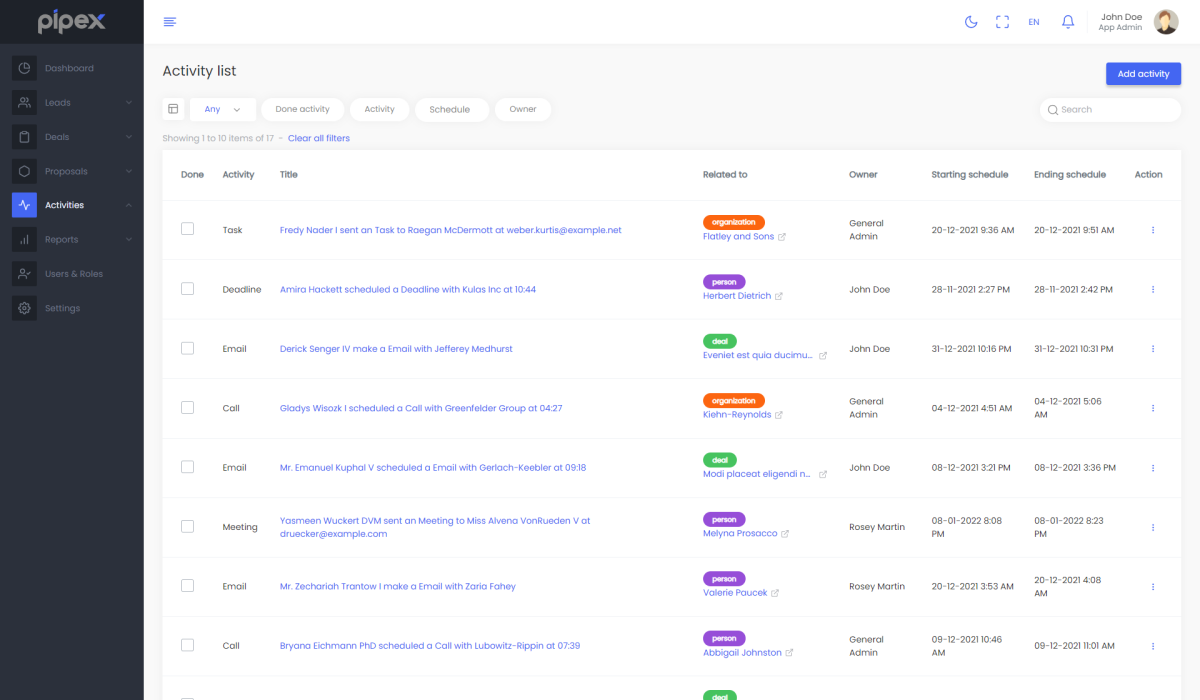Viewport: 1200px width, 700px height.
Task: Collapse sidebar with hamburger menu icon
Action: (170, 22)
